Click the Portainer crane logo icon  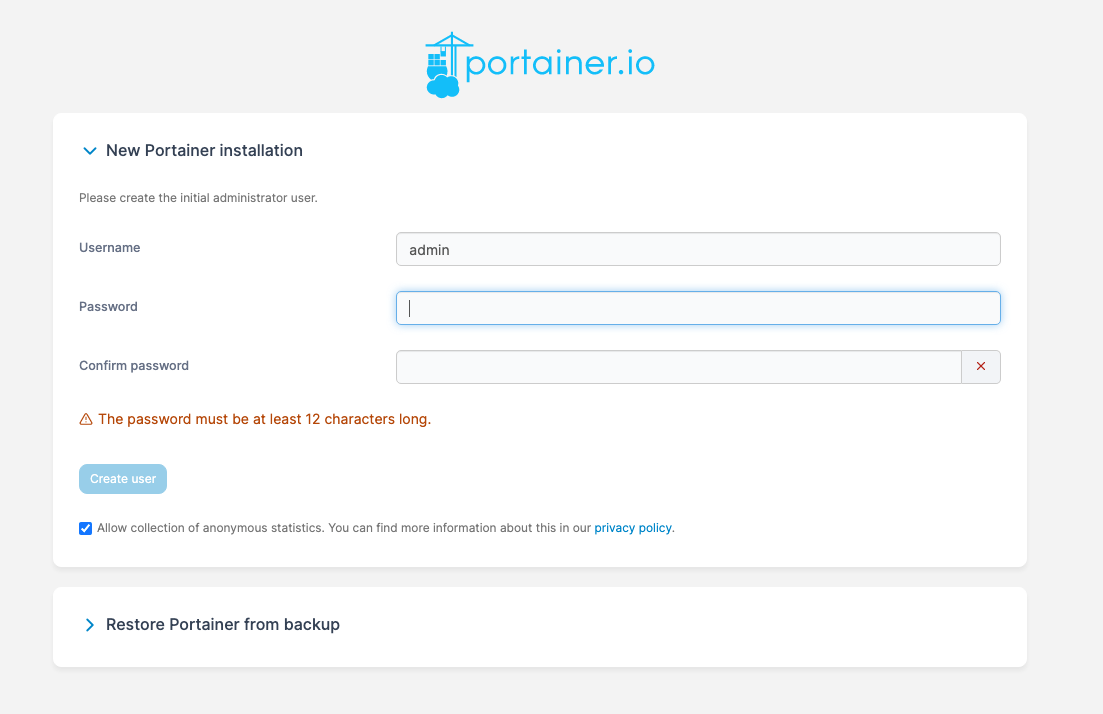444,65
